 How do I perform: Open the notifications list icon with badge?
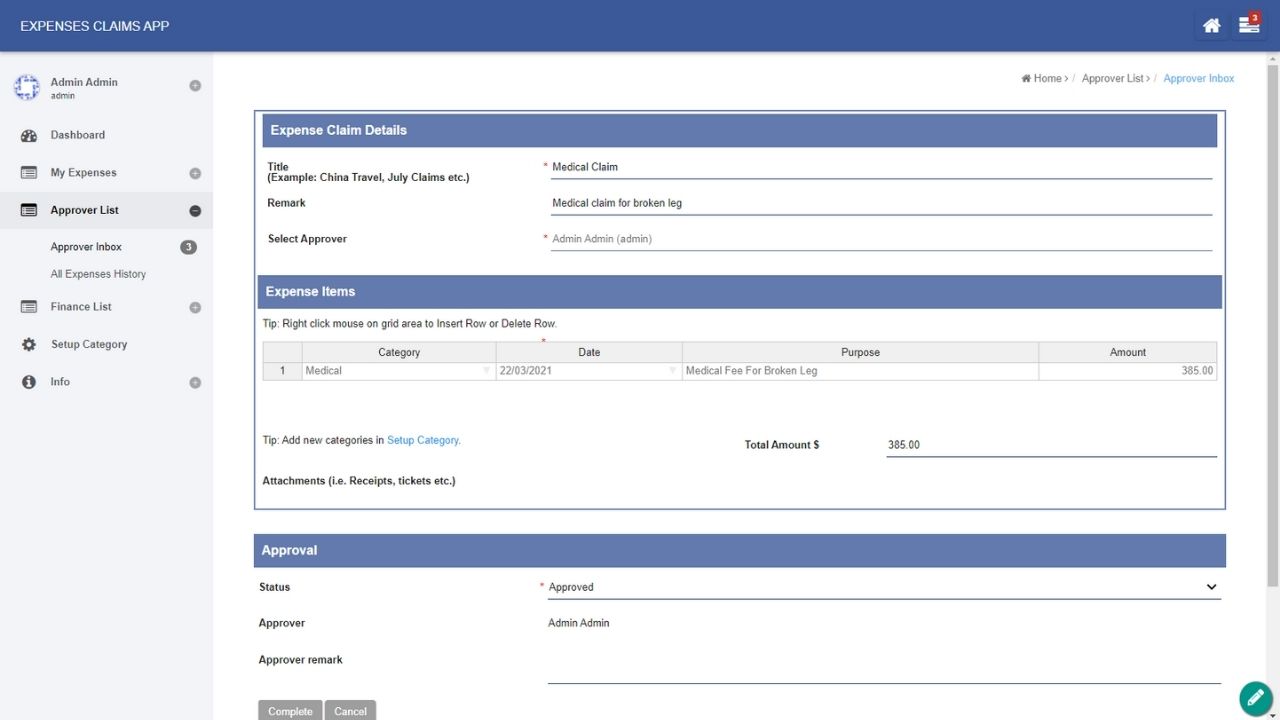(x=1249, y=26)
